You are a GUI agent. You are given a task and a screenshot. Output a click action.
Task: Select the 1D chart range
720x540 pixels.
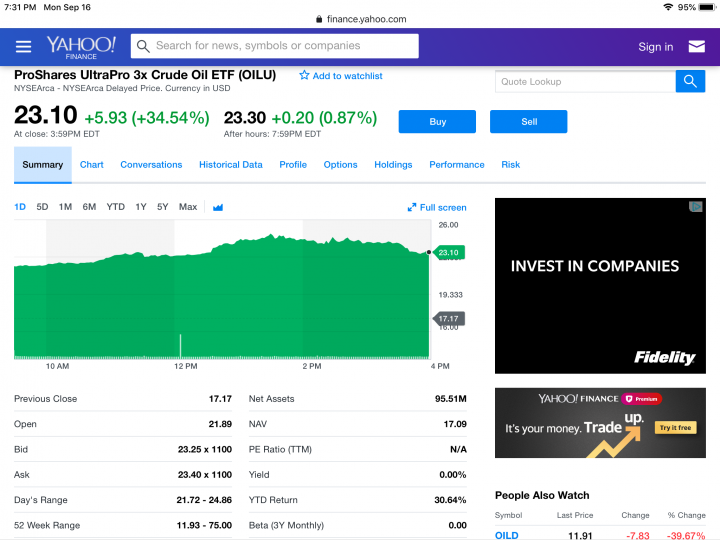20,207
